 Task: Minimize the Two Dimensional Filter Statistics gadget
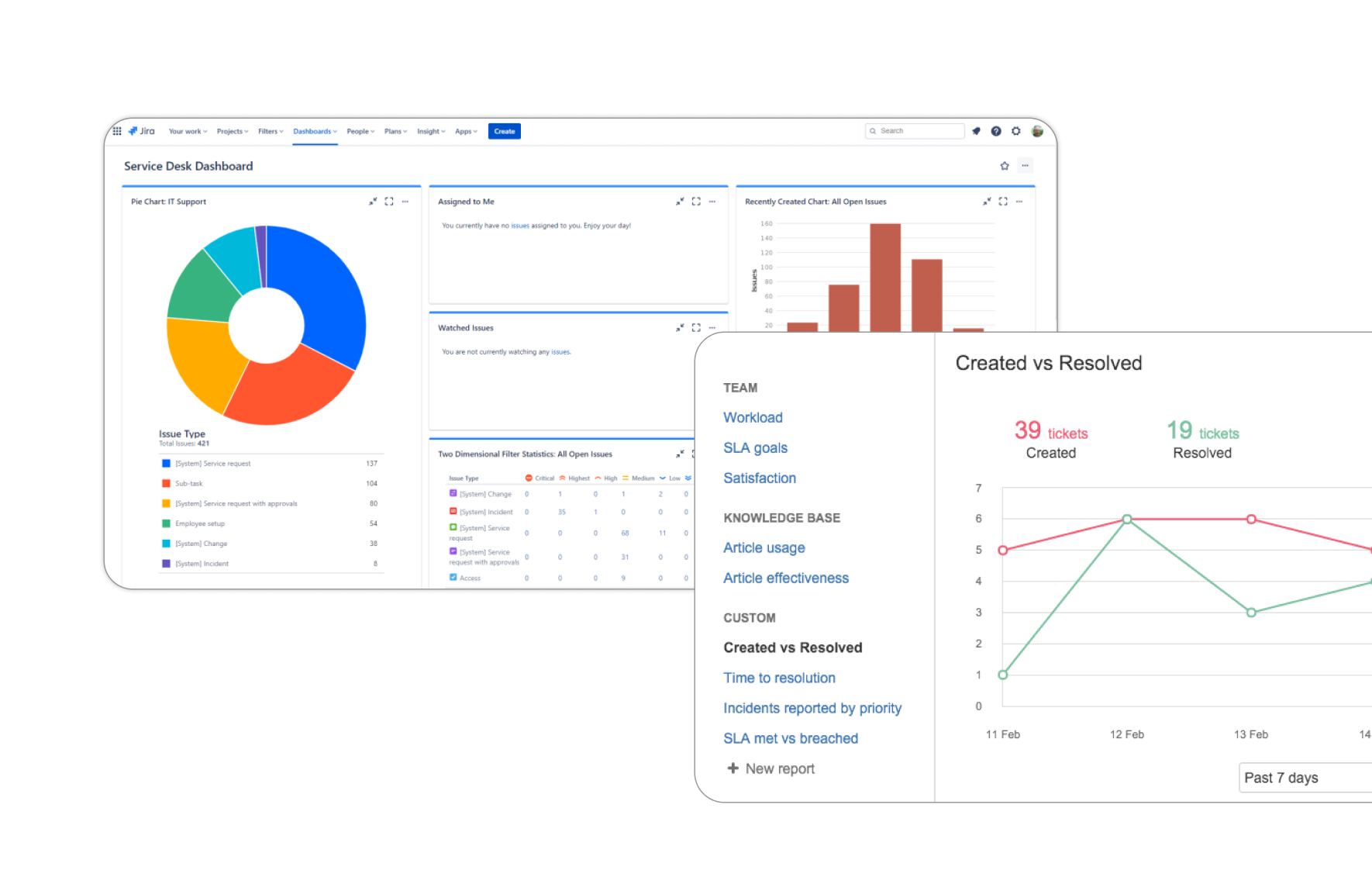[x=680, y=454]
